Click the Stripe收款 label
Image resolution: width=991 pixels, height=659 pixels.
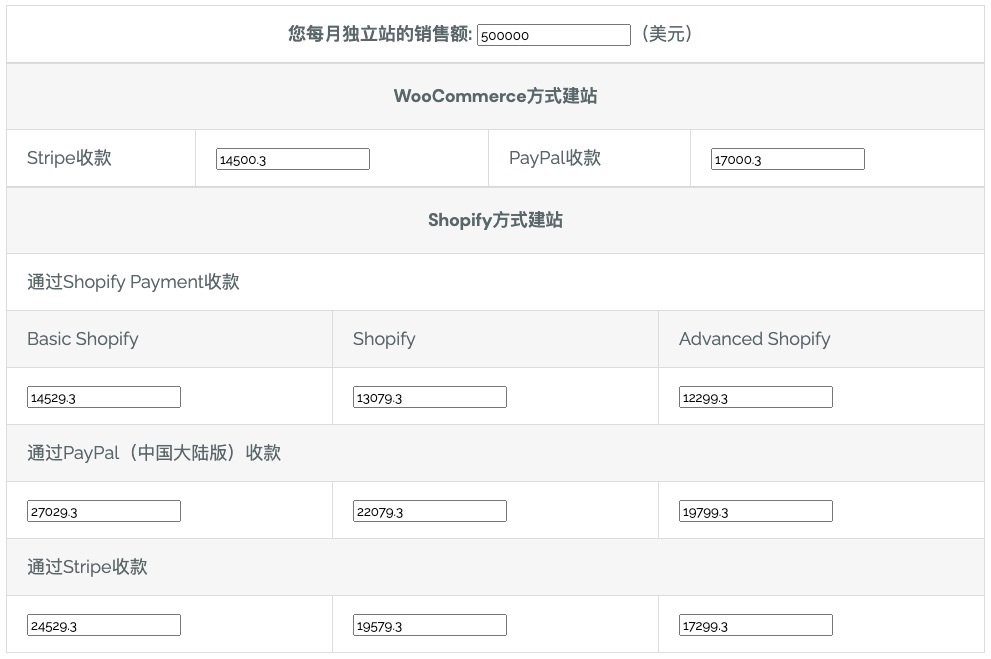click(x=70, y=158)
